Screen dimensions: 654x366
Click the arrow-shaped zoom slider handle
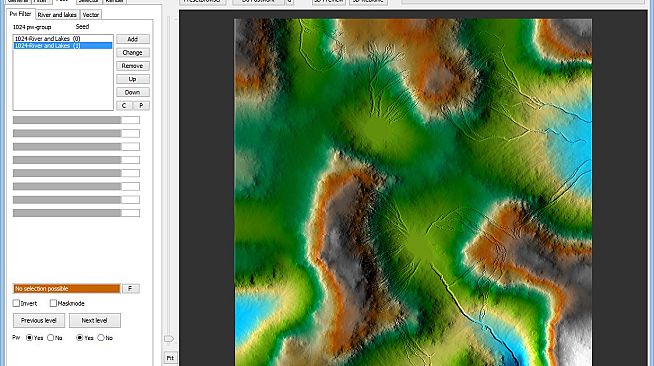click(x=169, y=338)
